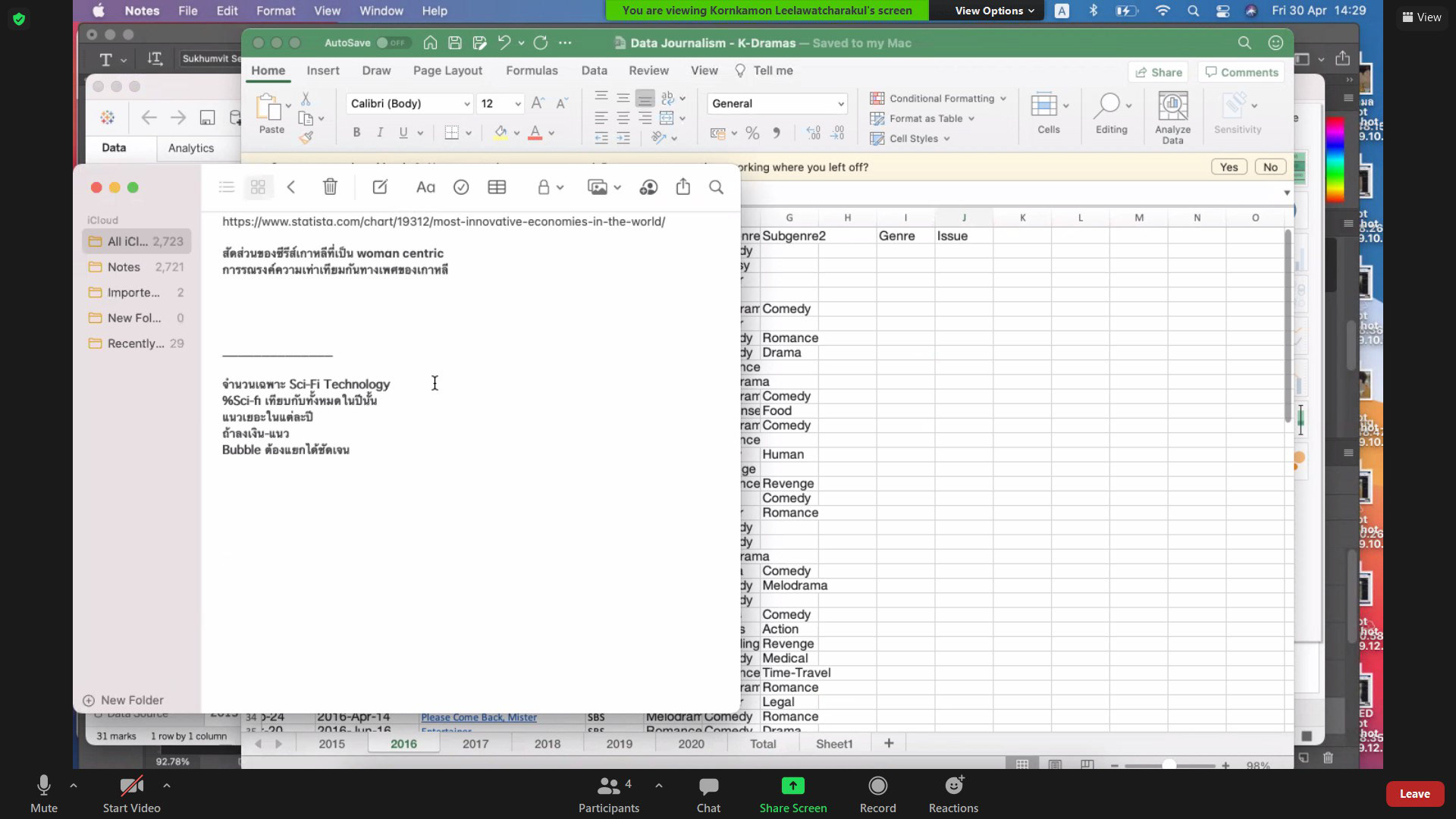Save the Excel workbook icon

pyautogui.click(x=454, y=43)
